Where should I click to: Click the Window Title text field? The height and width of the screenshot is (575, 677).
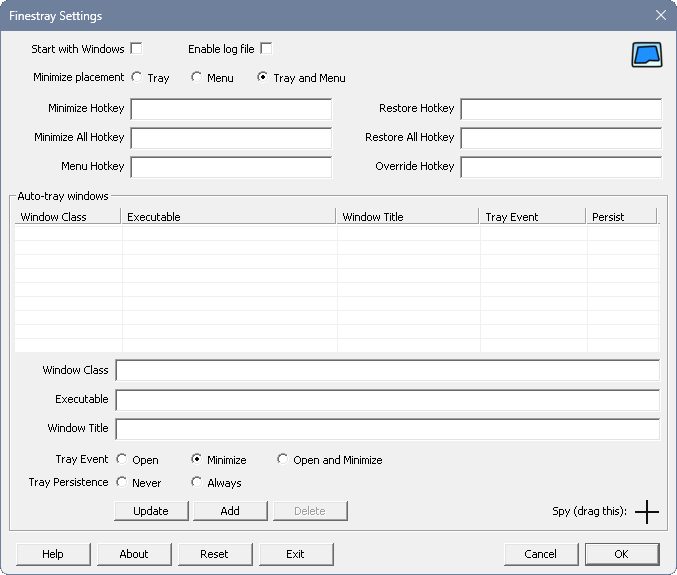click(x=388, y=429)
